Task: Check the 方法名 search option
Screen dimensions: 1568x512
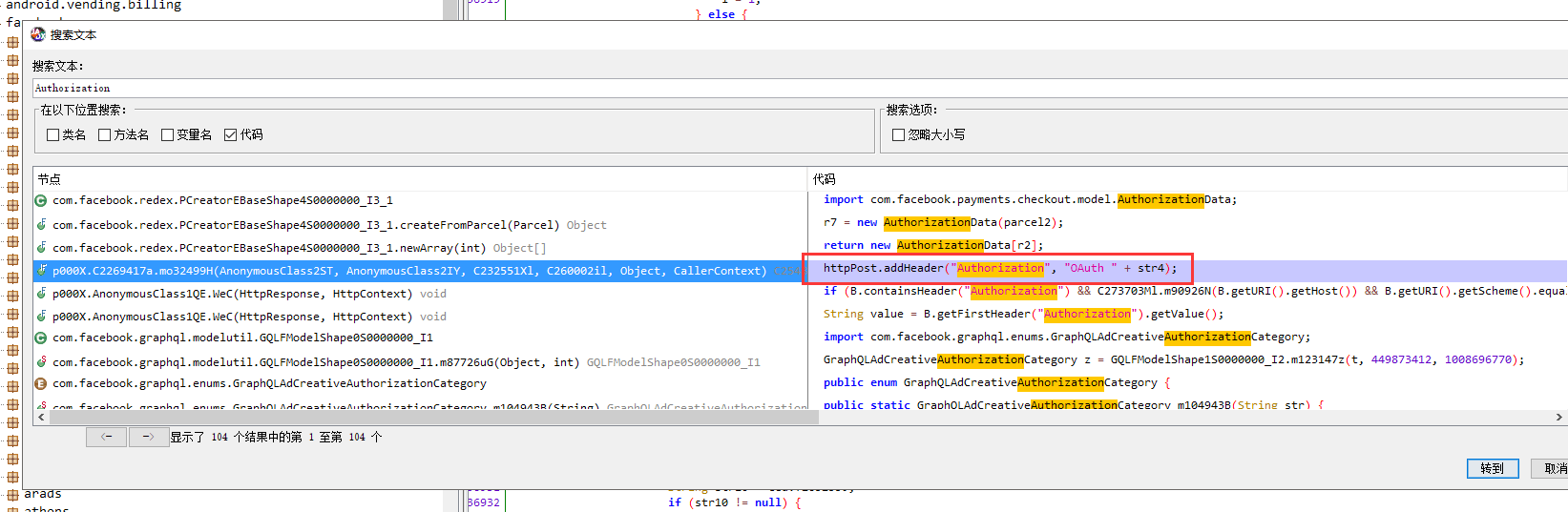Action: 105,134
